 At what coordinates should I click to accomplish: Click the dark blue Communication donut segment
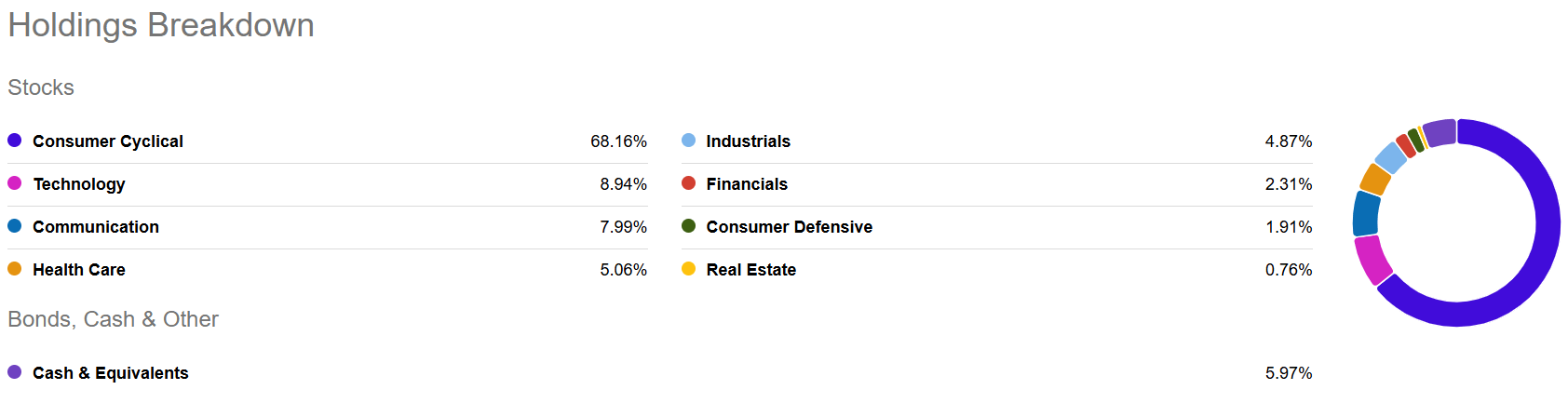click(1366, 214)
